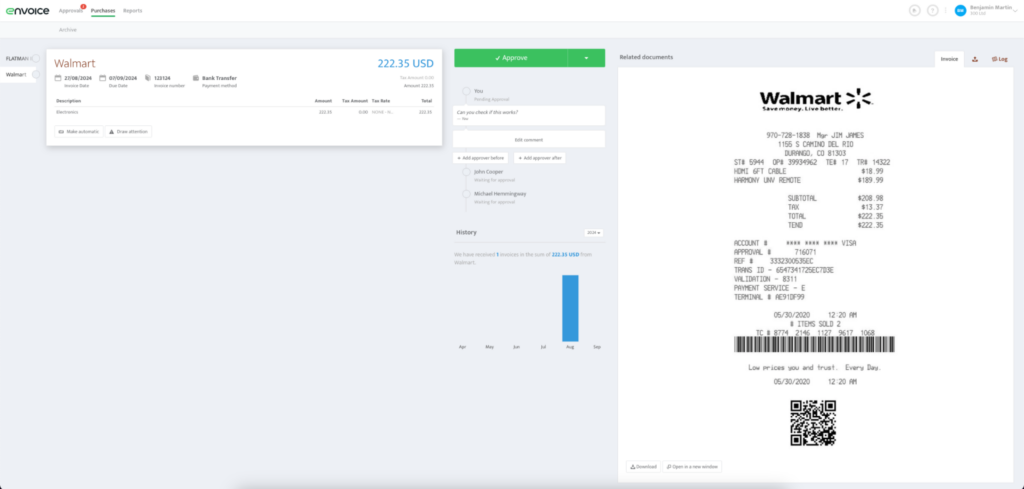Image resolution: width=1024 pixels, height=489 pixels.
Task: Click invoice number 123124
Action: click(x=162, y=78)
